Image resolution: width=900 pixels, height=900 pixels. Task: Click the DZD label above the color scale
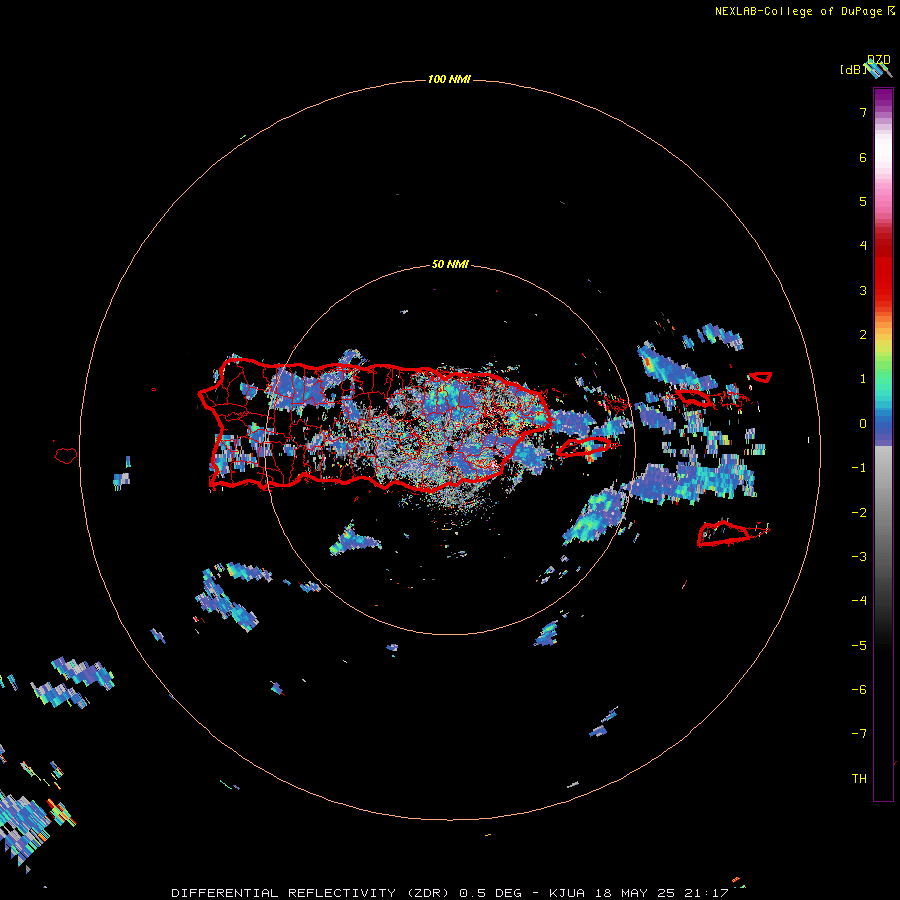click(x=879, y=60)
